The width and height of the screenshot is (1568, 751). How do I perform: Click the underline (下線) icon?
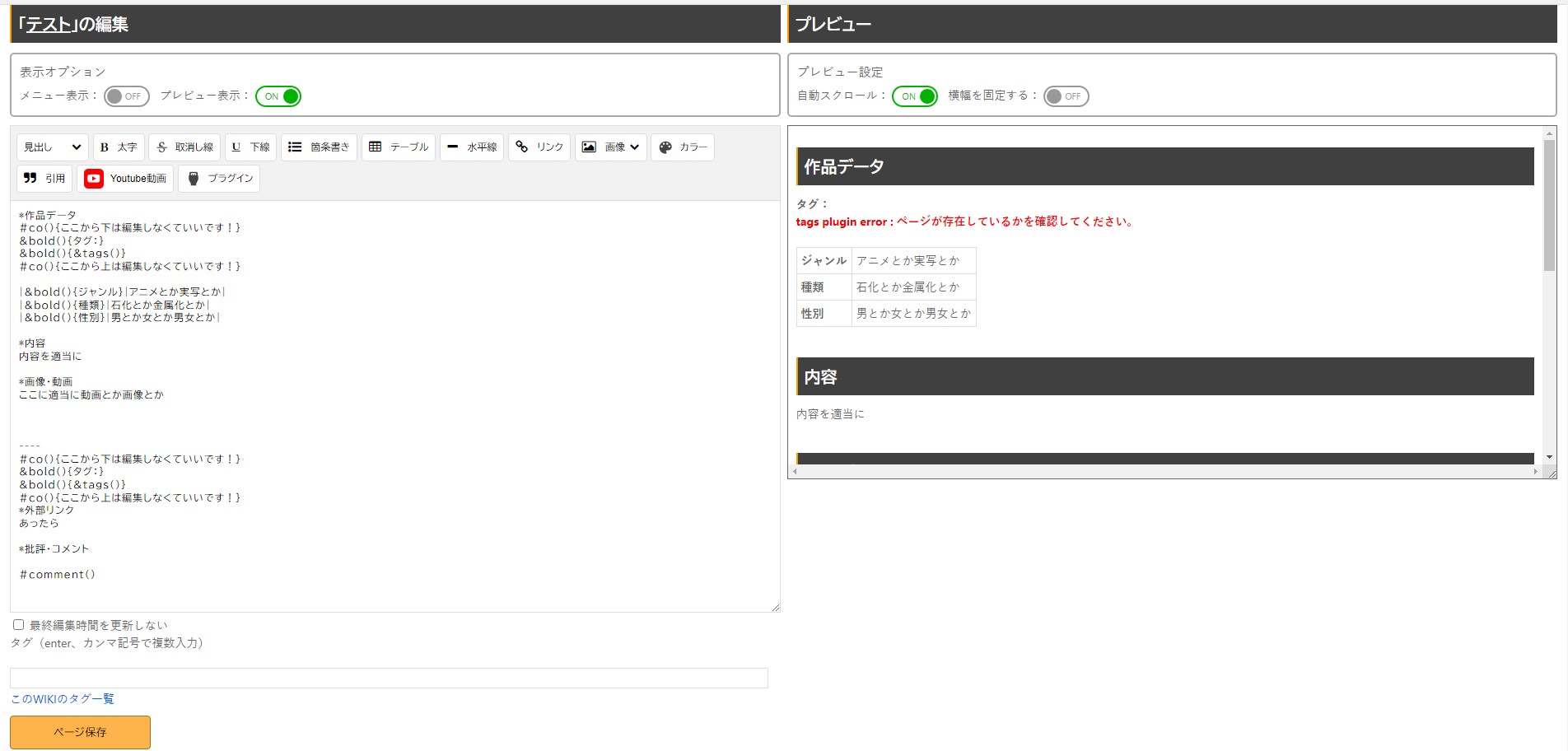[x=250, y=147]
